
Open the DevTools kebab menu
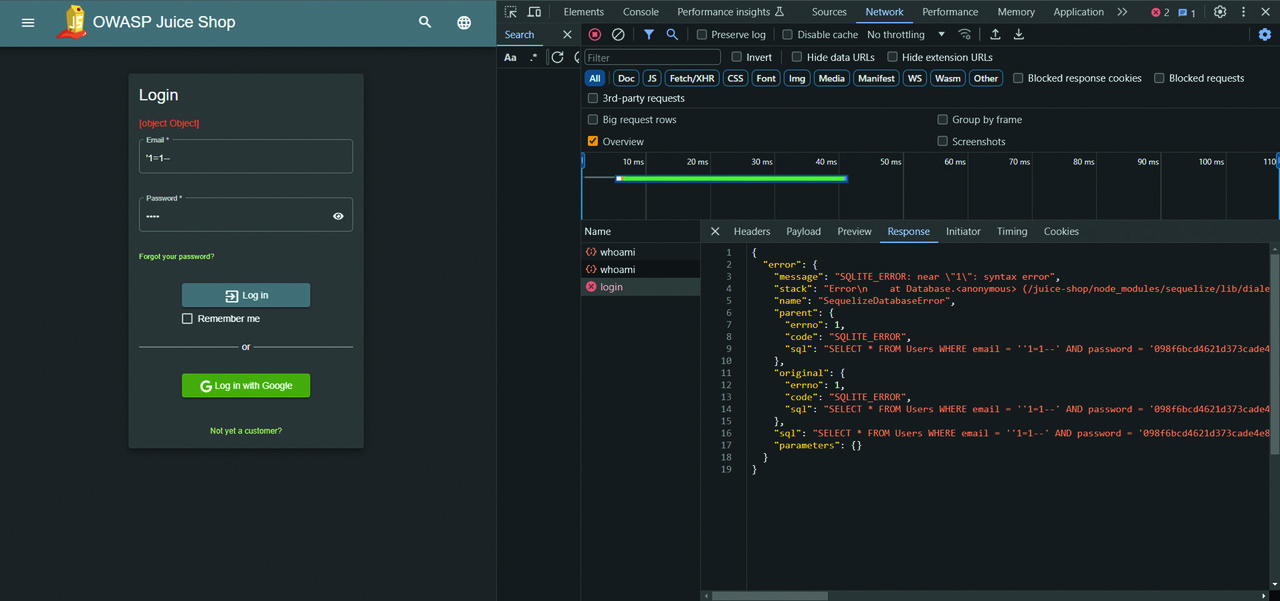click(x=1244, y=12)
